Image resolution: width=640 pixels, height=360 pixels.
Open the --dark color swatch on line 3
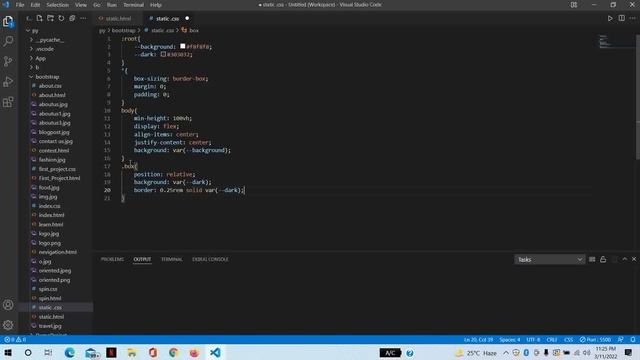163,54
